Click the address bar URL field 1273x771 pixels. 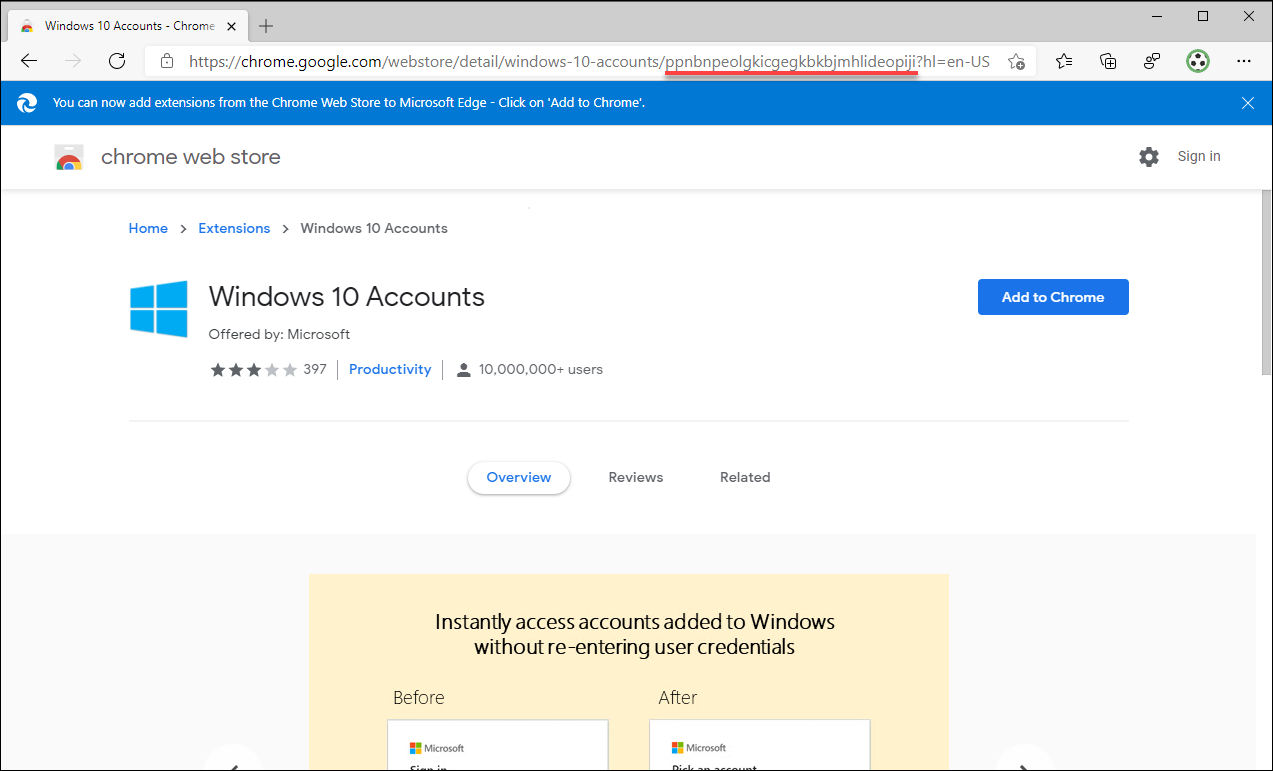[589, 61]
